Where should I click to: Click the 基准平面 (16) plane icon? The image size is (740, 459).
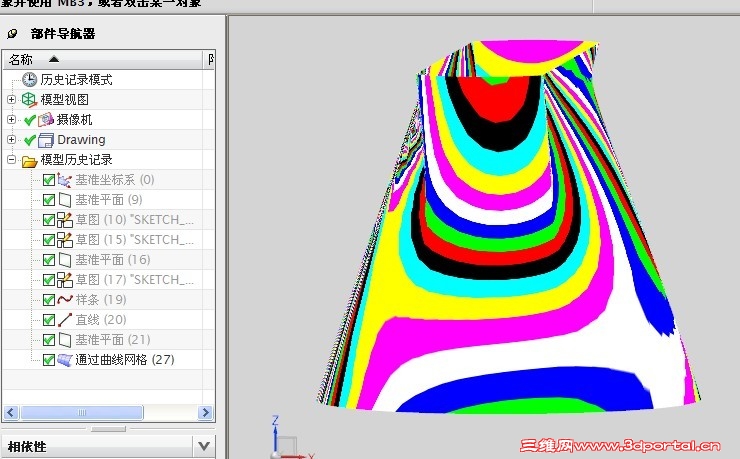click(x=65, y=260)
